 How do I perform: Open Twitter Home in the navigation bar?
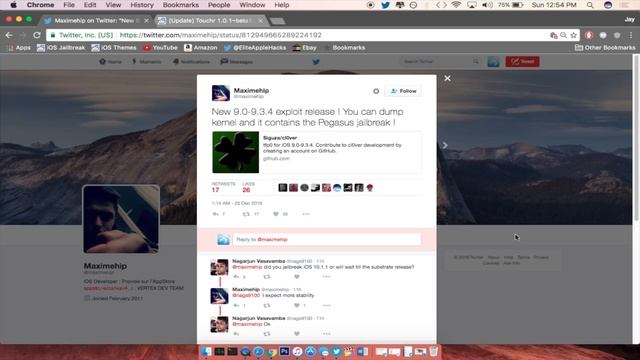pos(110,62)
